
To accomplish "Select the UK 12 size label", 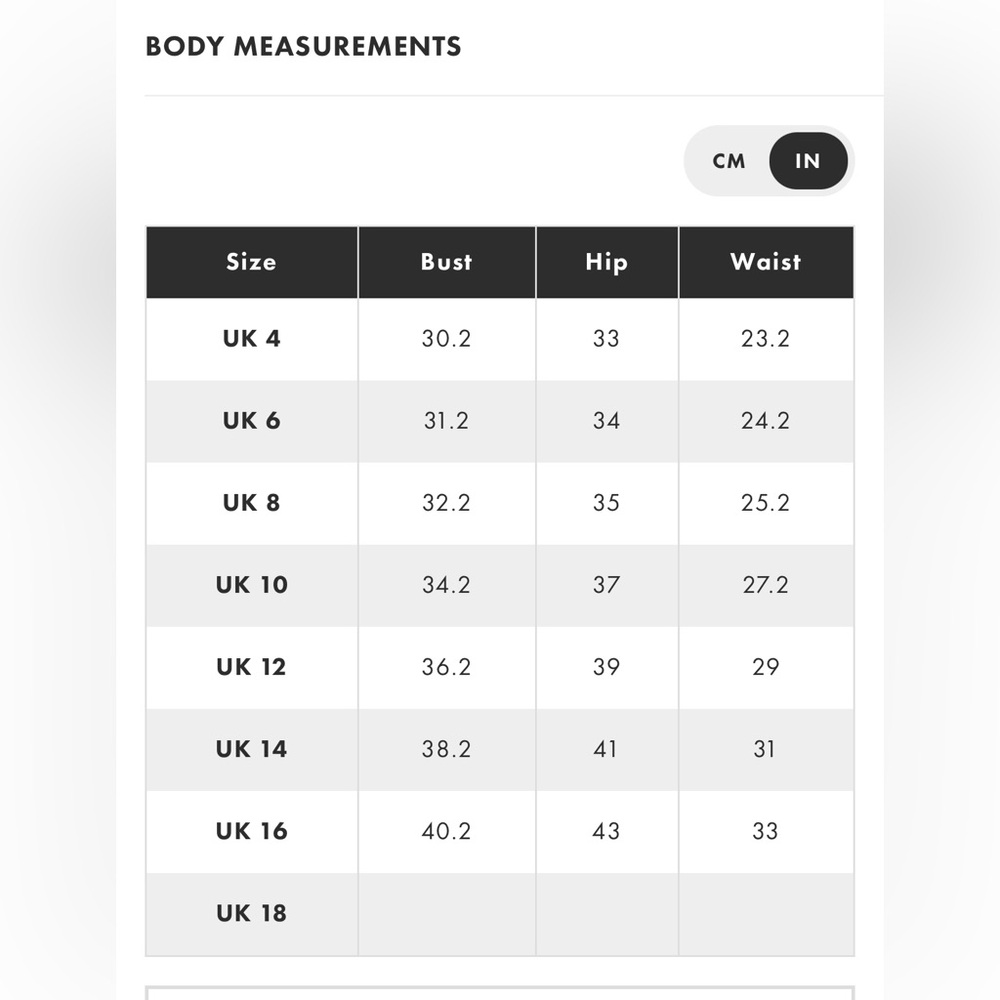I will 251,667.
